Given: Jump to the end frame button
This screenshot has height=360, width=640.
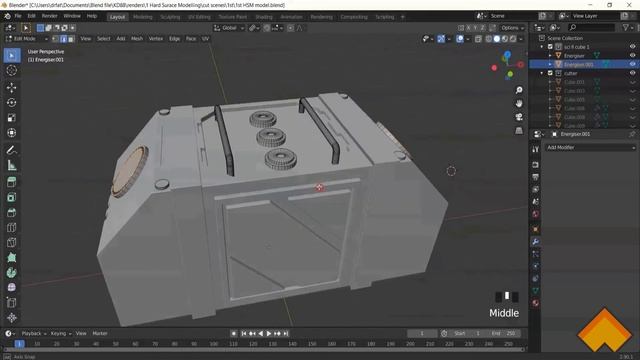Looking at the screenshot, I should [x=286, y=333].
